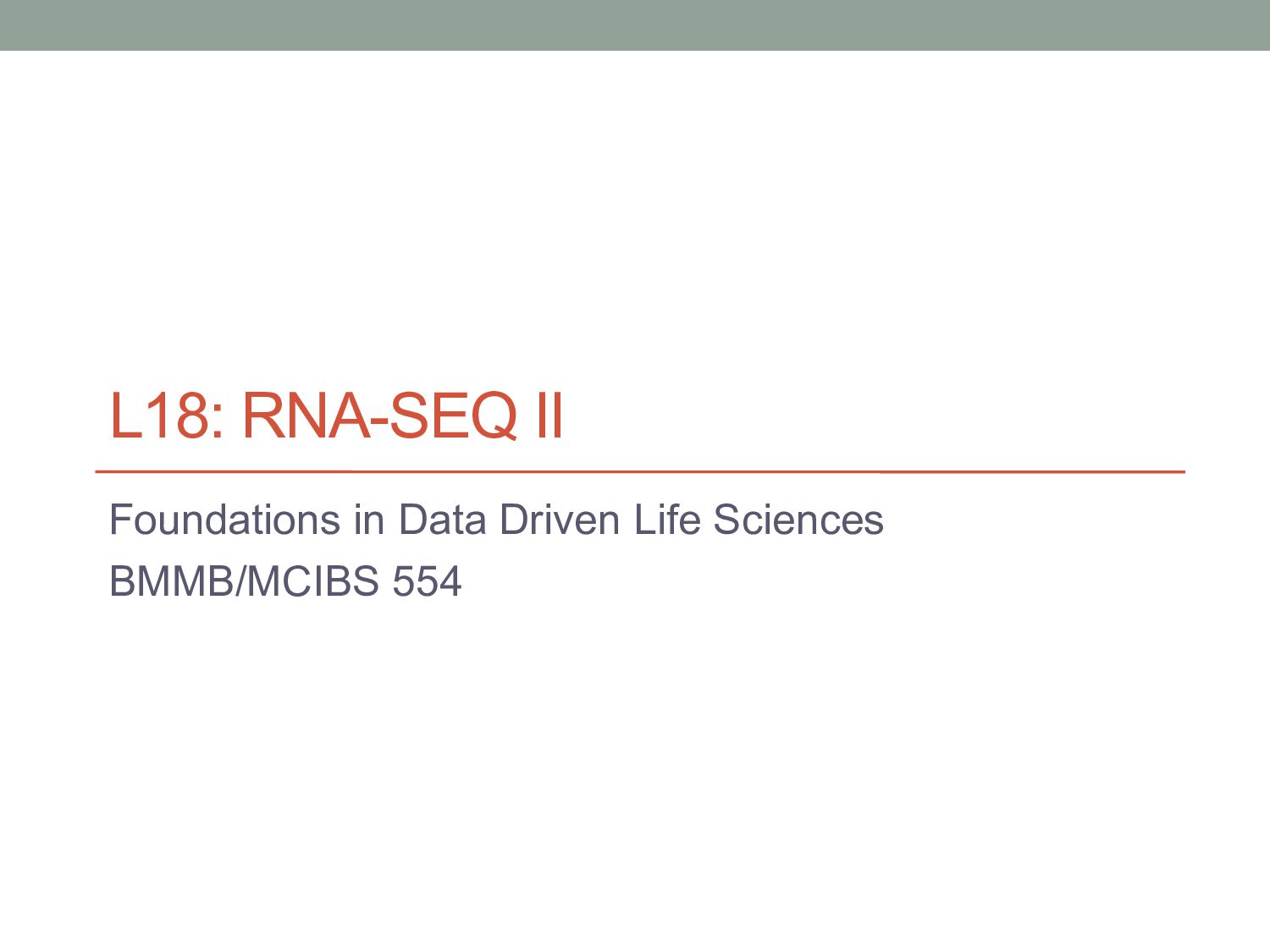Select the course code line 'BMMB/MCIBS 554'
This screenshot has height=952, width=1270.
(285, 581)
